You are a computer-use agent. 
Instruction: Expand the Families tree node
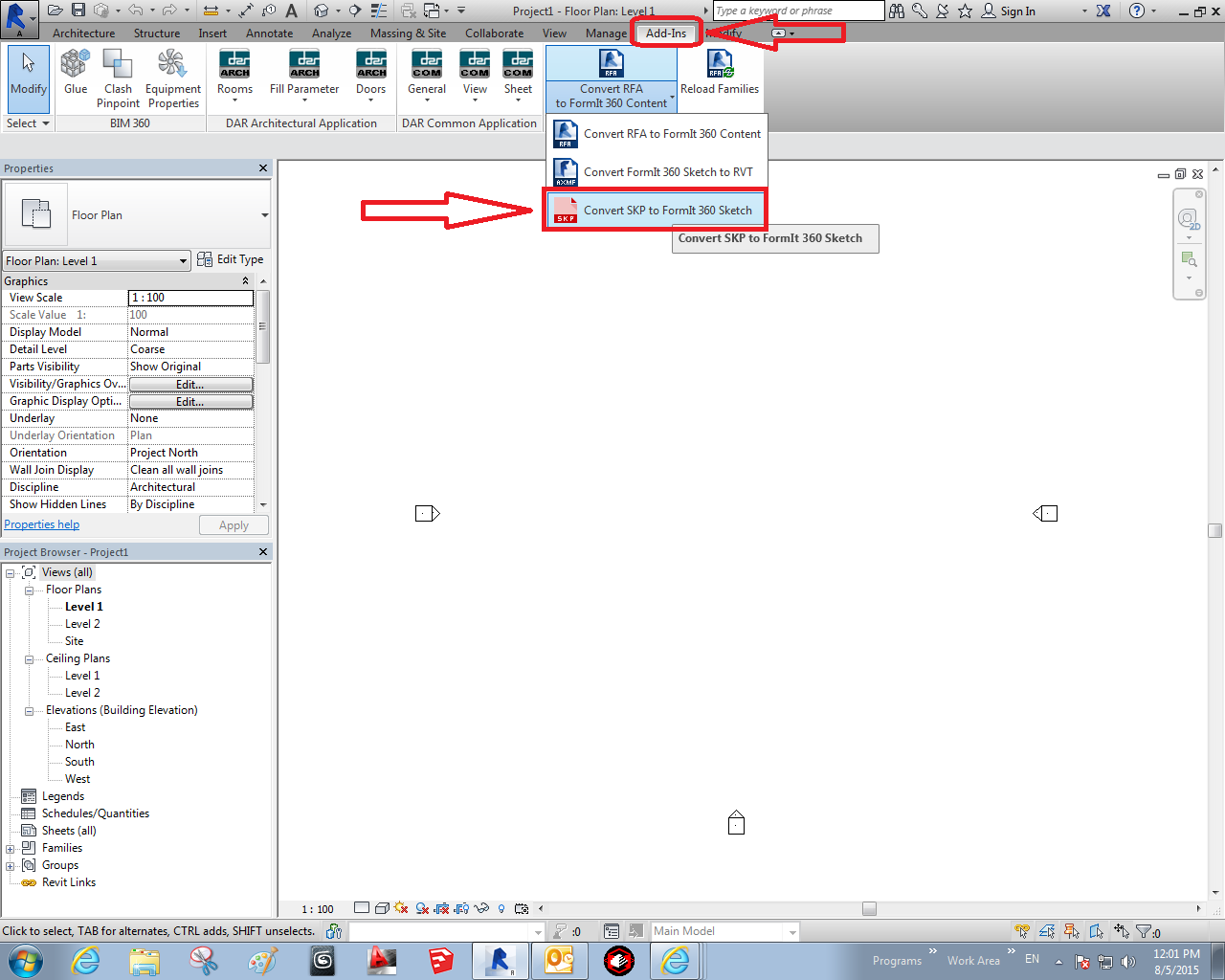[11, 848]
